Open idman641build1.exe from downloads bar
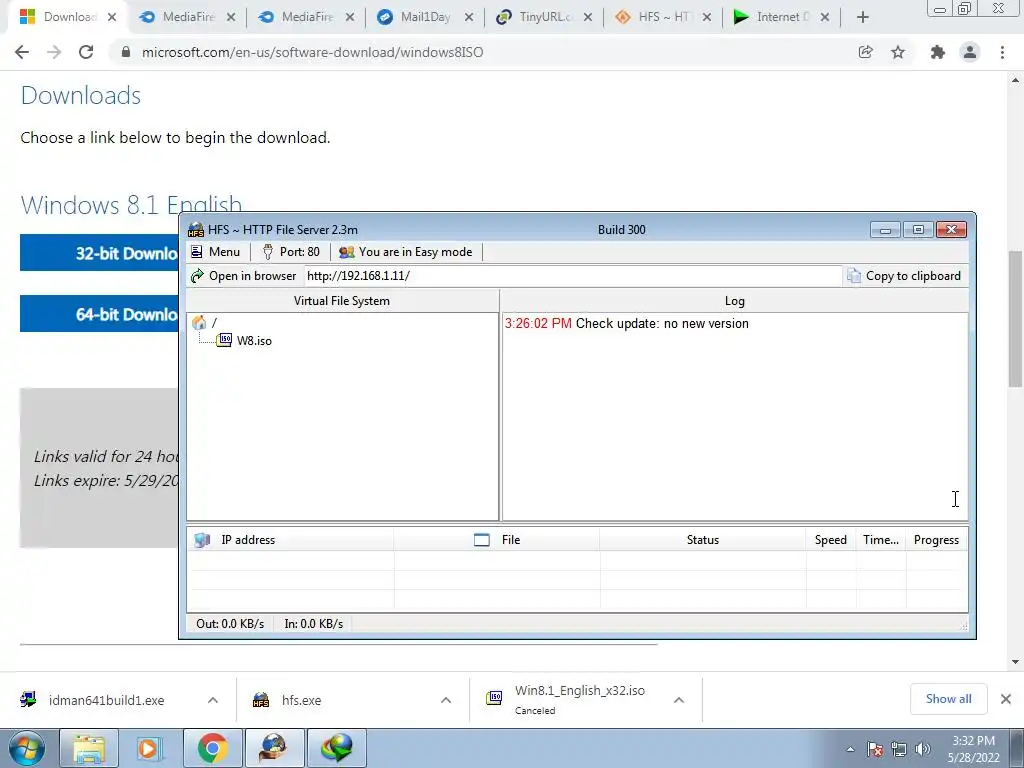The height and width of the screenshot is (768, 1024). point(104,700)
